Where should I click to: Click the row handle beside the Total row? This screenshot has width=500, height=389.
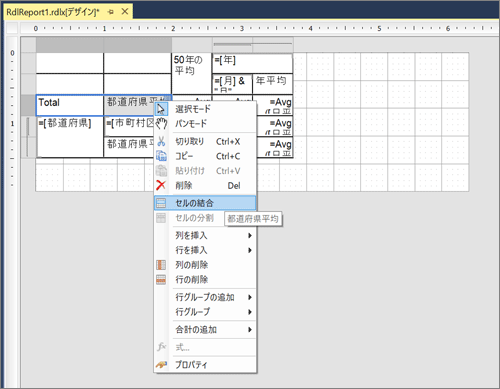click(28, 105)
